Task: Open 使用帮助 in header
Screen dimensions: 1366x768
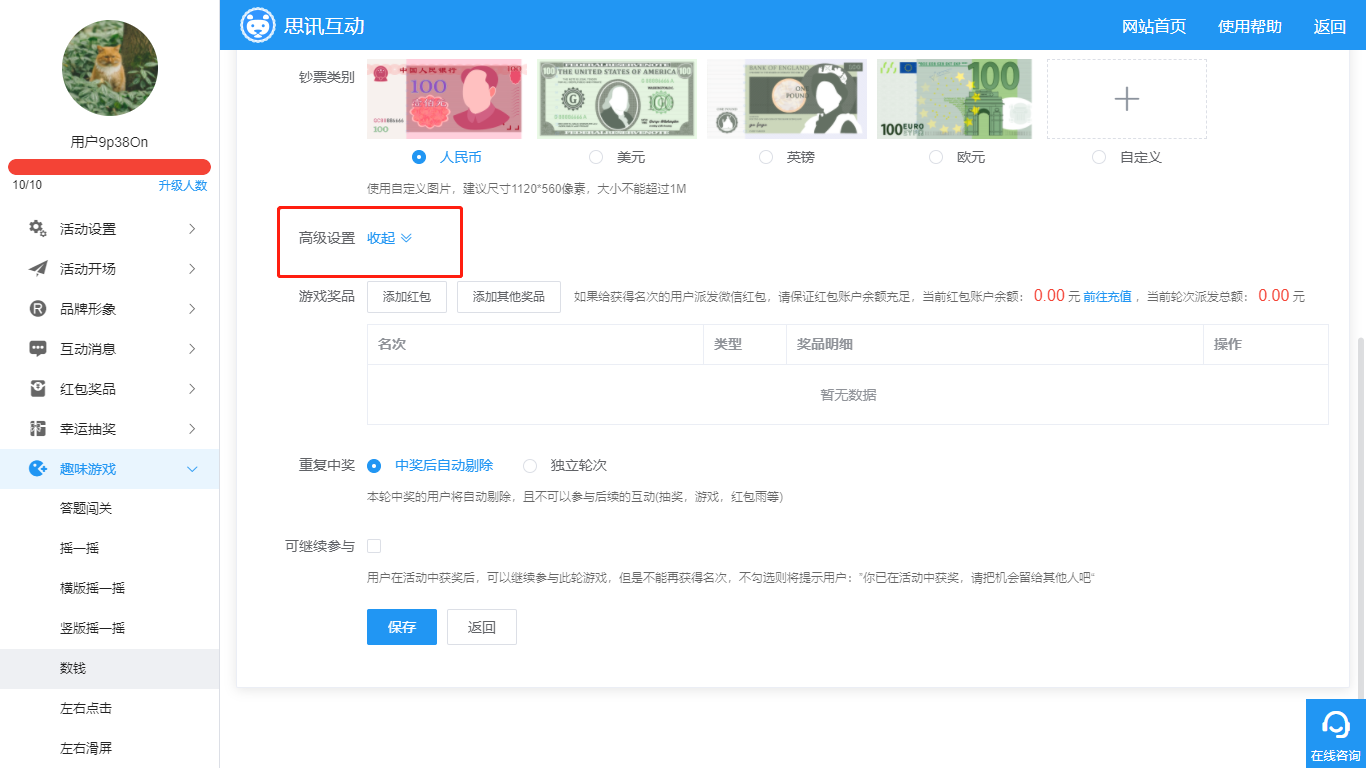Action: pyautogui.click(x=1250, y=26)
